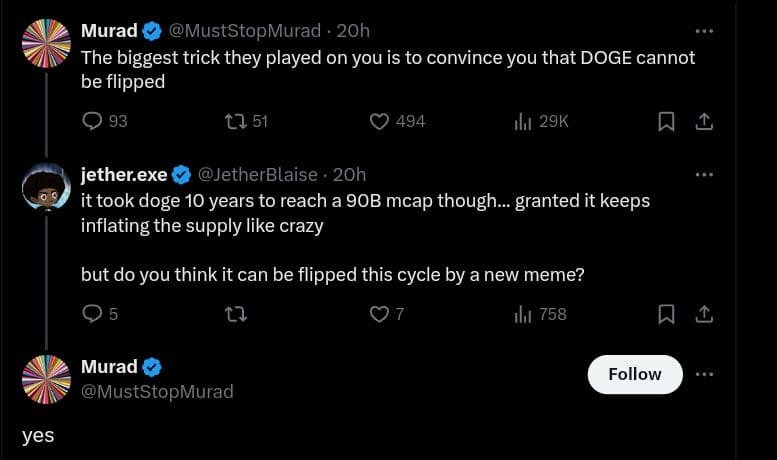The width and height of the screenshot is (777, 460).
Task: Repost jether.exe's tweet
Action: pyautogui.click(x=237, y=314)
